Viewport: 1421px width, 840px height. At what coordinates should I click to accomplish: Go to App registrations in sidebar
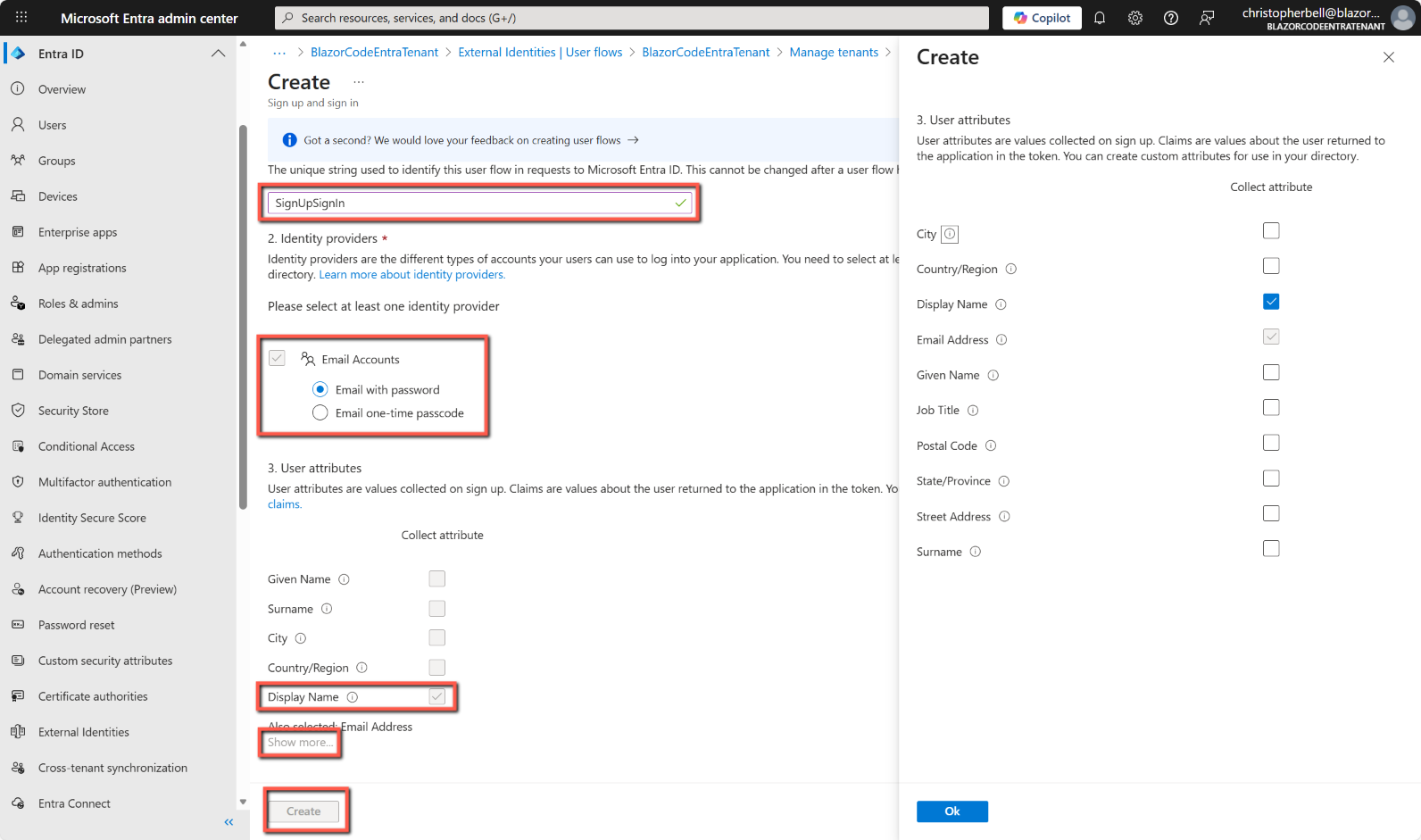pos(82,268)
